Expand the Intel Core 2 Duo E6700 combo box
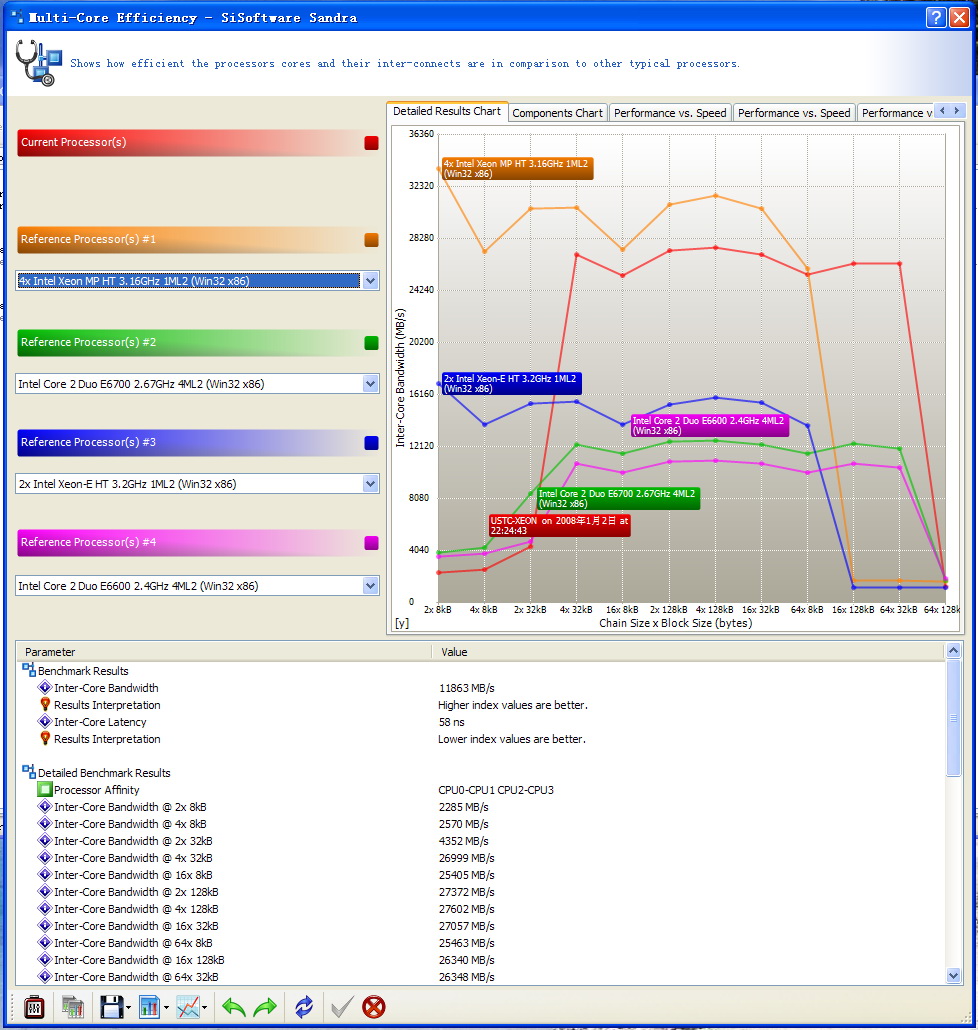Viewport: 978px width, 1030px height. [370, 384]
